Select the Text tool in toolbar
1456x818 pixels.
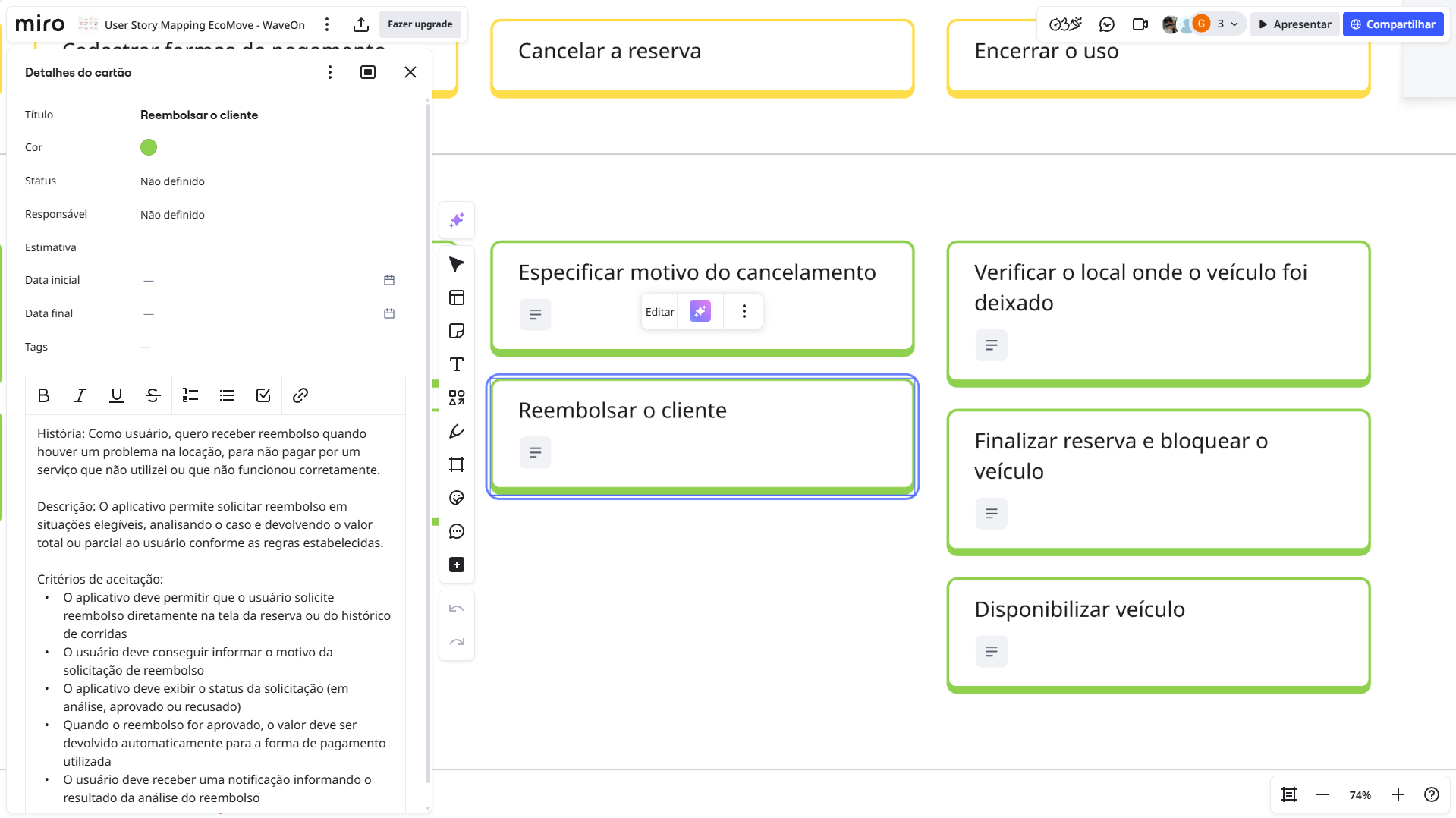coord(457,364)
